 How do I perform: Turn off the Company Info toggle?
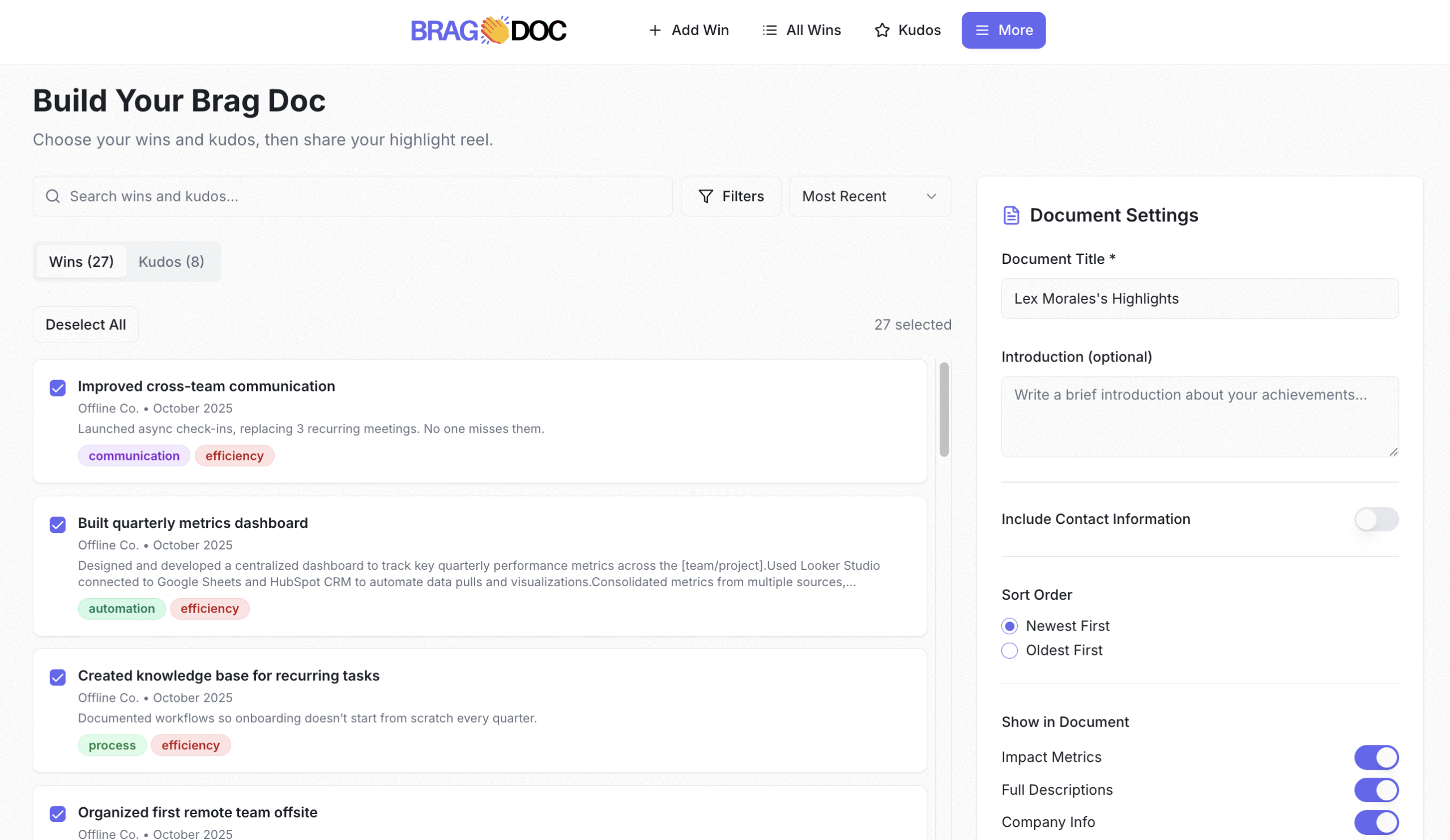1376,822
